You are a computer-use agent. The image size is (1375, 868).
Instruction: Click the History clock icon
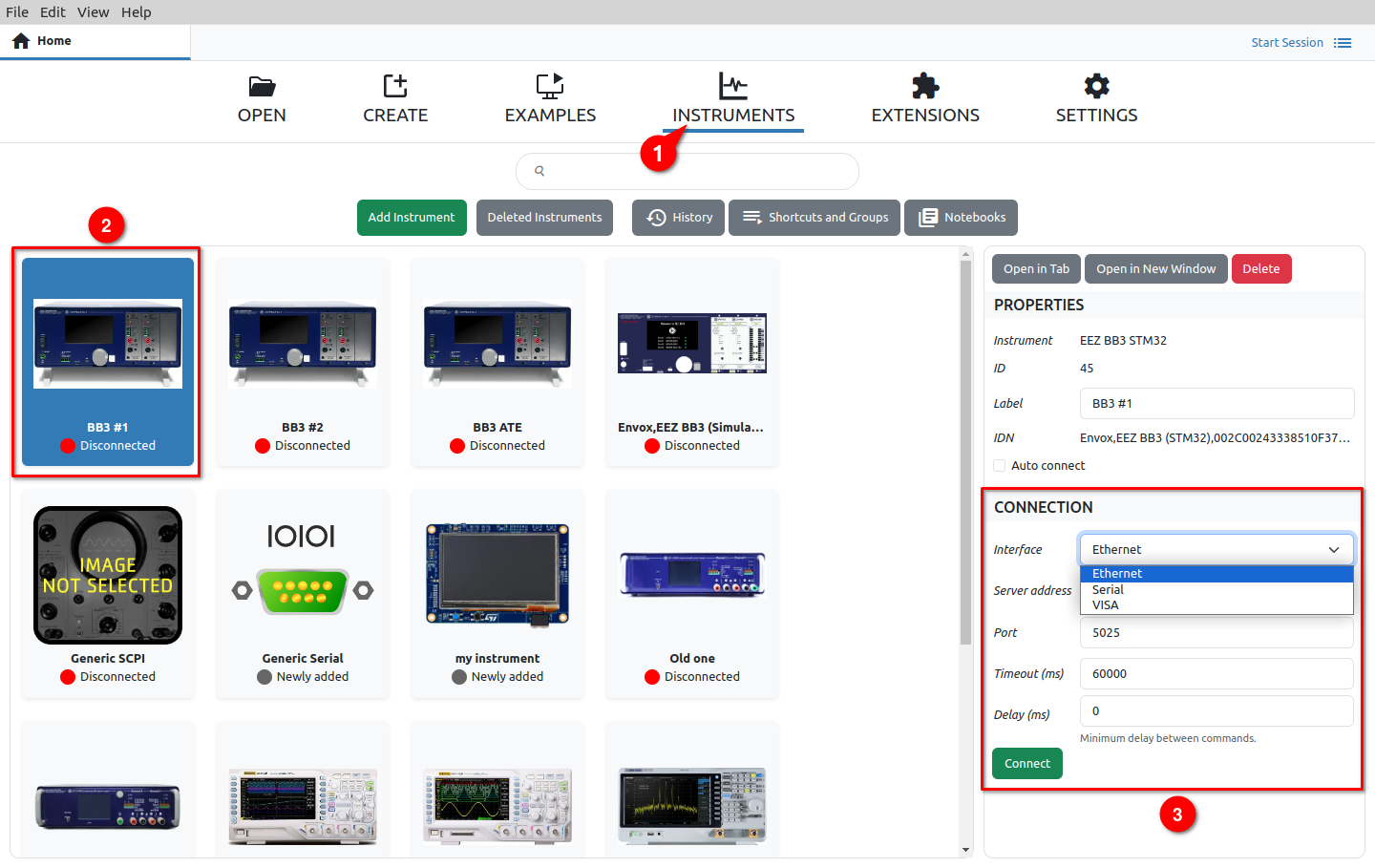656,218
